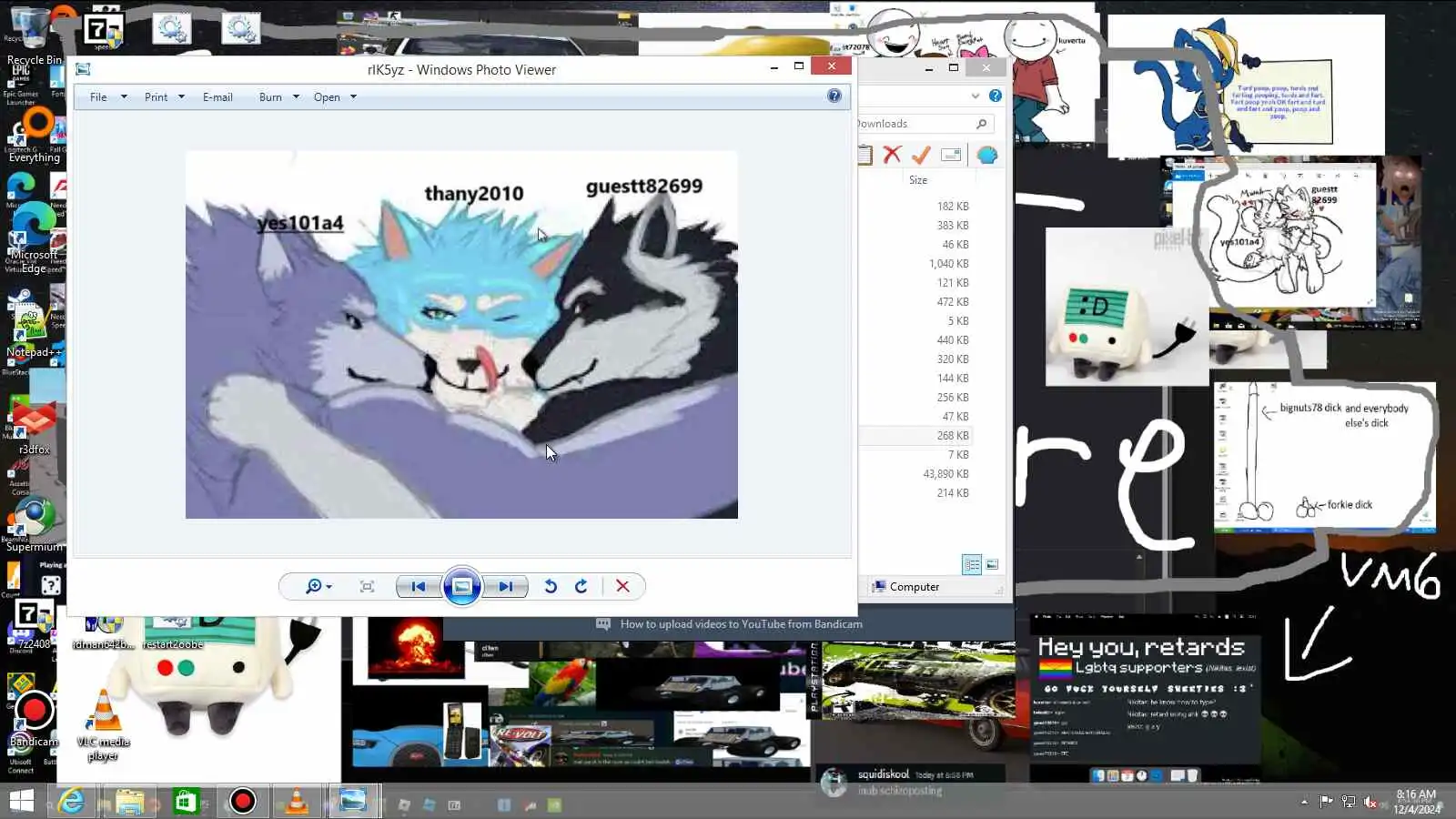The height and width of the screenshot is (819, 1456).
Task: Switch Explorer to details view
Action: point(972,565)
